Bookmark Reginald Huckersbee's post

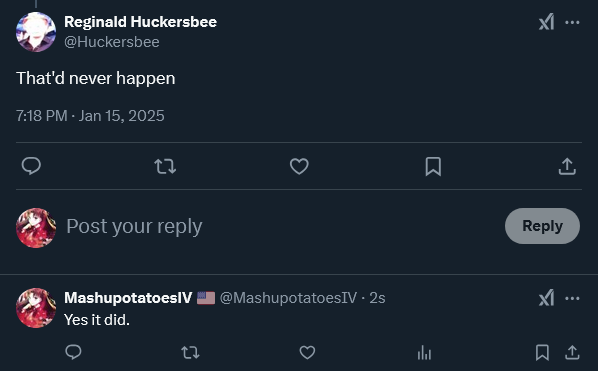(x=433, y=167)
